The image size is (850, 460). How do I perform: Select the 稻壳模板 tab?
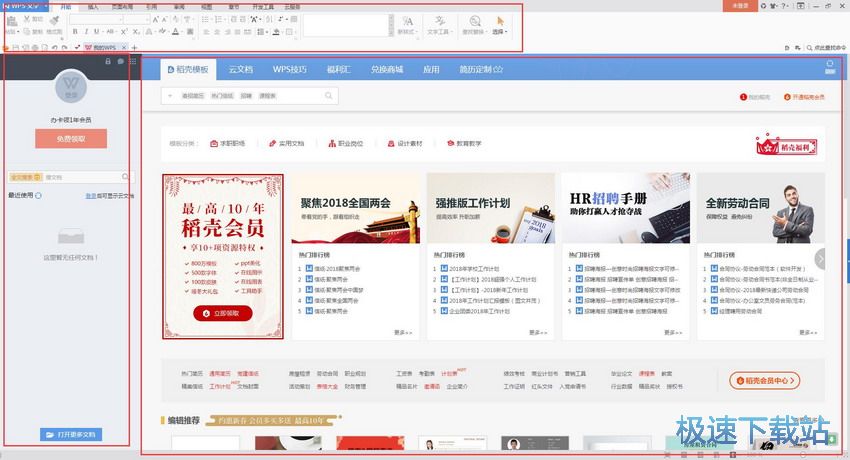188,69
